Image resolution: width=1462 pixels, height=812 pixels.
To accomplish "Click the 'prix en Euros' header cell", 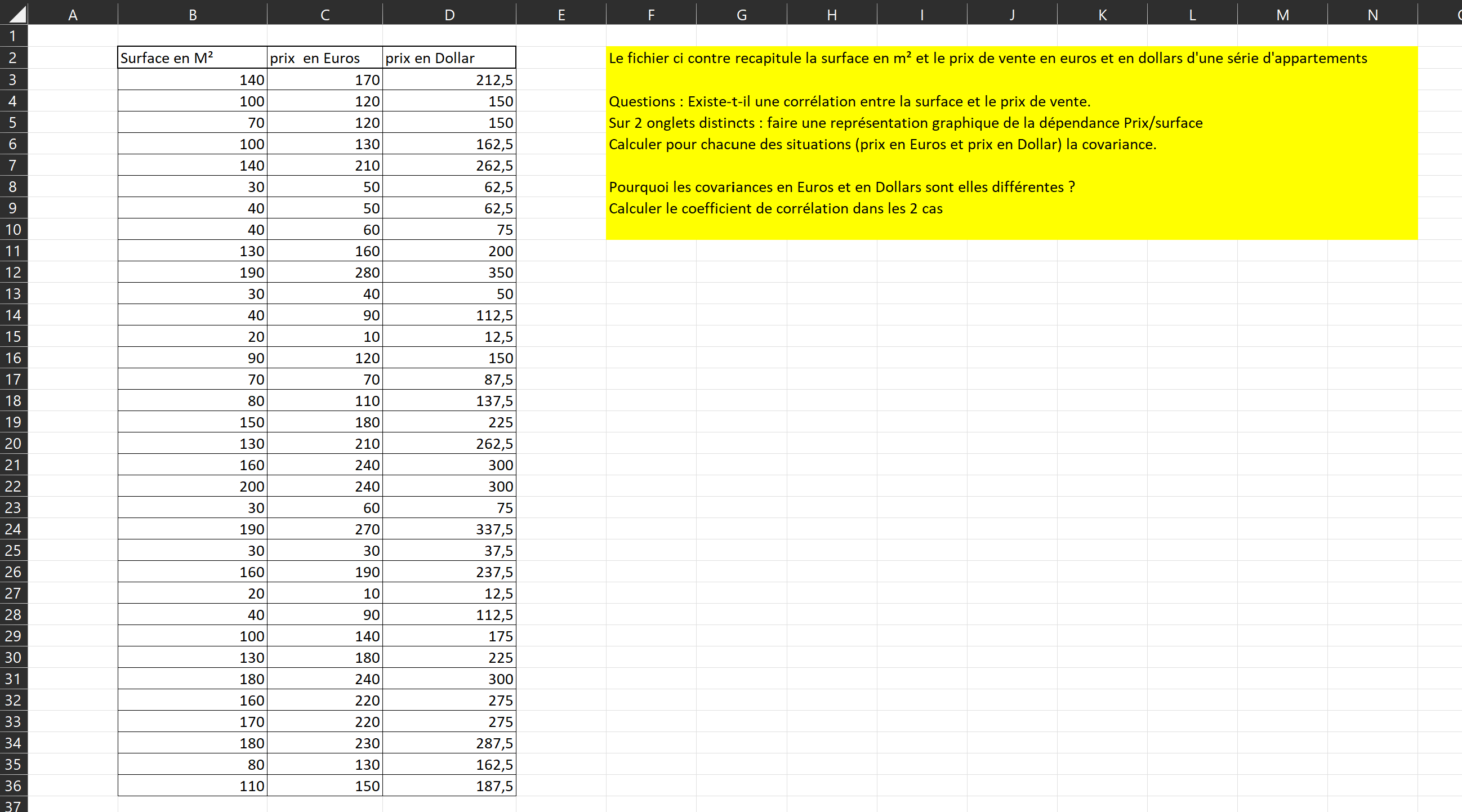I will coord(324,57).
